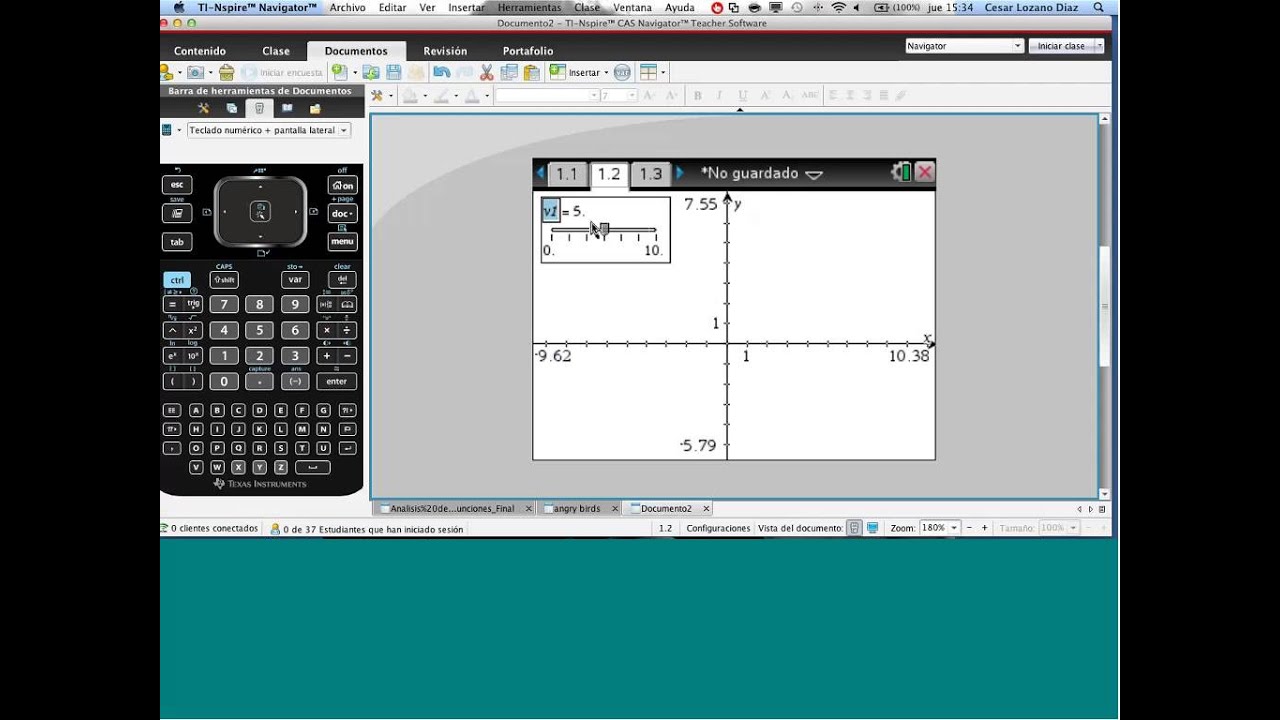Toggle italic formatting
The height and width of the screenshot is (720, 1280).
coord(720,96)
